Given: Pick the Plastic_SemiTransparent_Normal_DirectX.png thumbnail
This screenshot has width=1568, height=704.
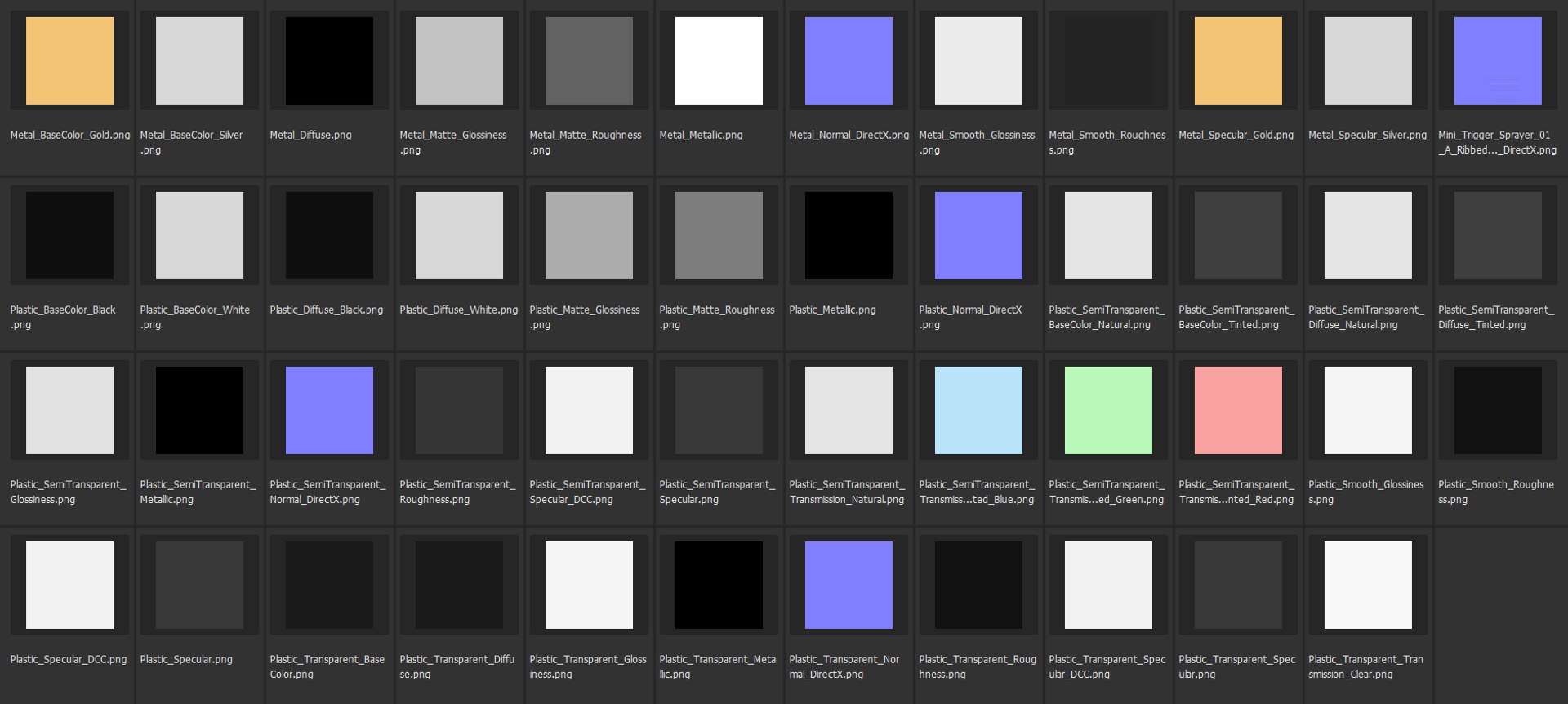Looking at the screenshot, I should (x=329, y=410).
